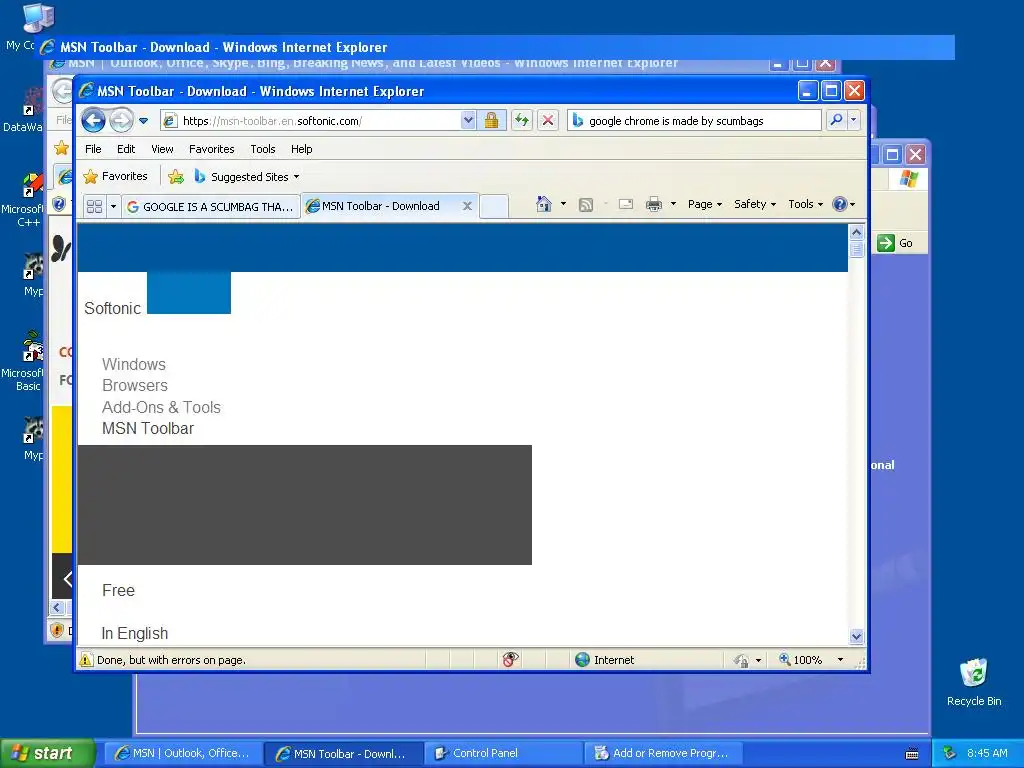
Task: Open the Safety command menu
Action: click(755, 204)
